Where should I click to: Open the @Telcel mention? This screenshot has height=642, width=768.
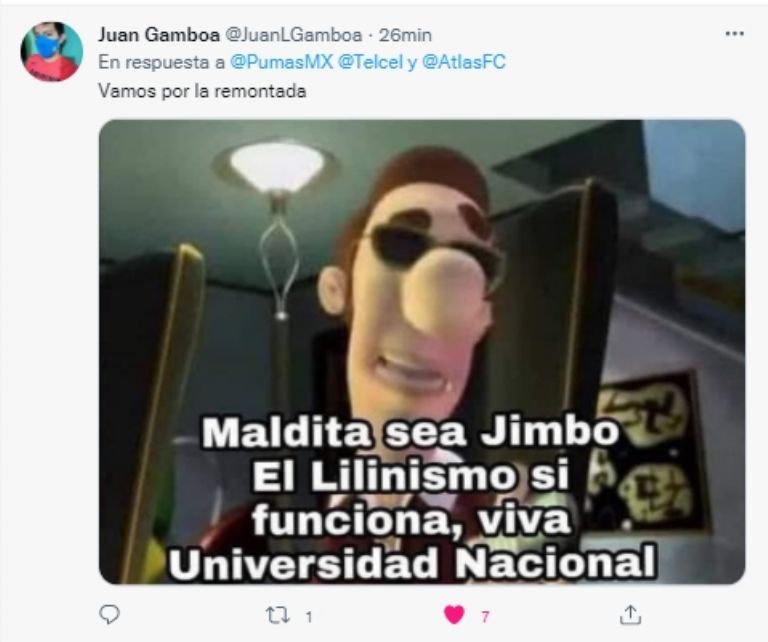pos(370,62)
